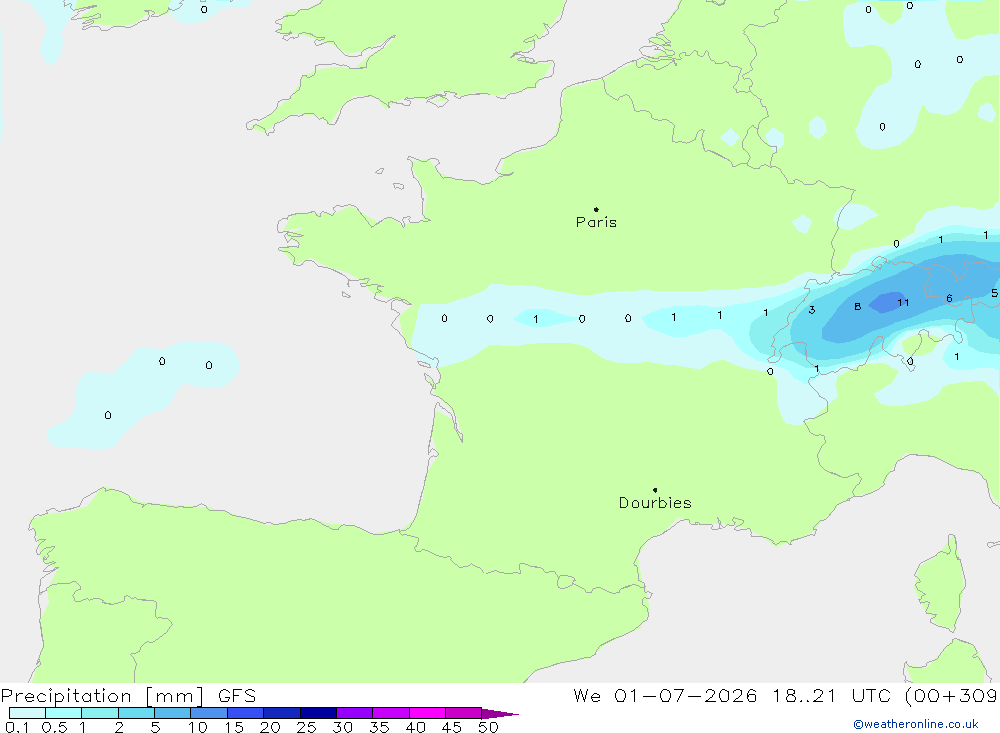1000x733 pixels.
Task: Click the legend swatch between 0.5 and 1
Action: 64,713
